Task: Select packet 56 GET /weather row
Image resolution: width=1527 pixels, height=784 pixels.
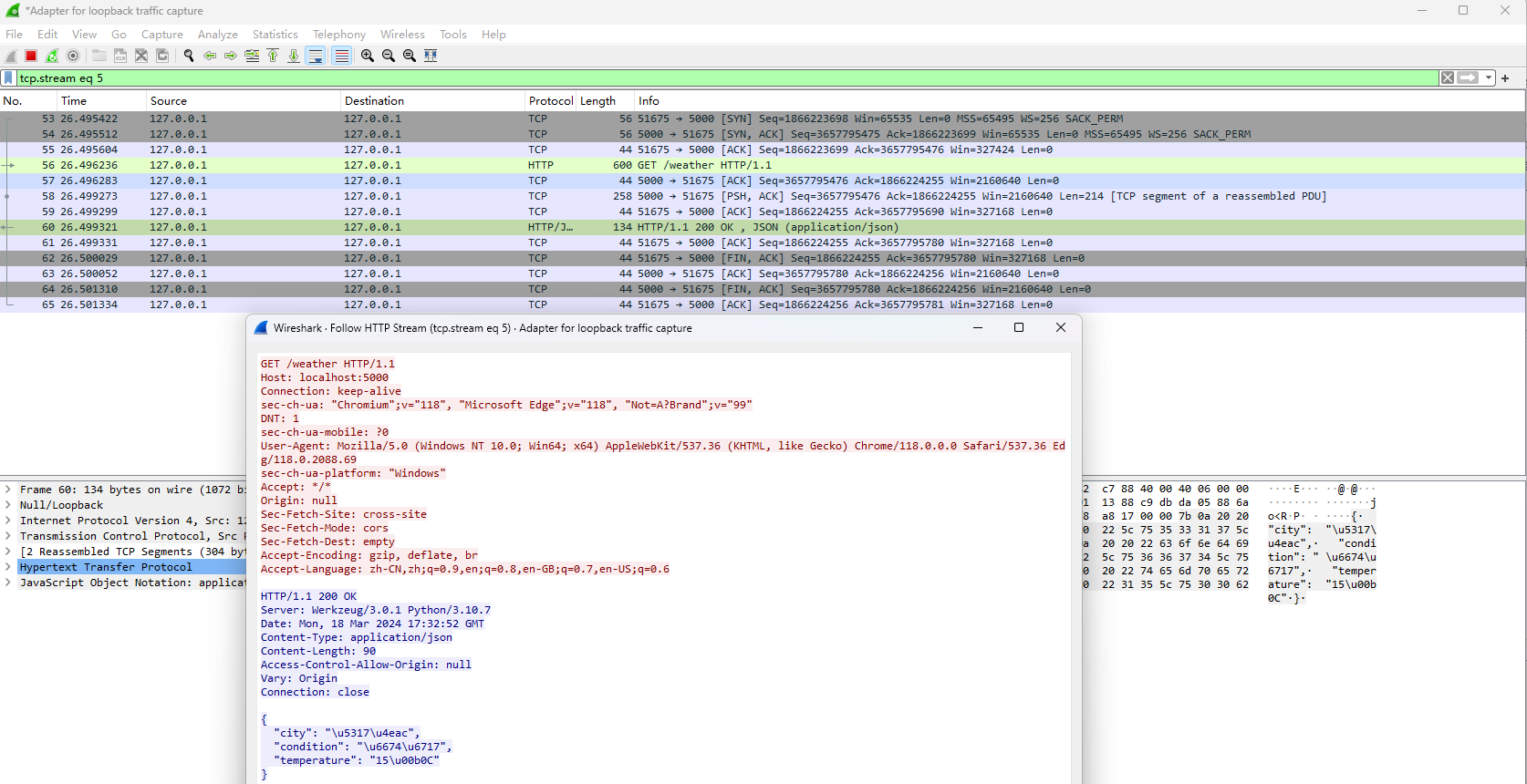Action: (763, 165)
